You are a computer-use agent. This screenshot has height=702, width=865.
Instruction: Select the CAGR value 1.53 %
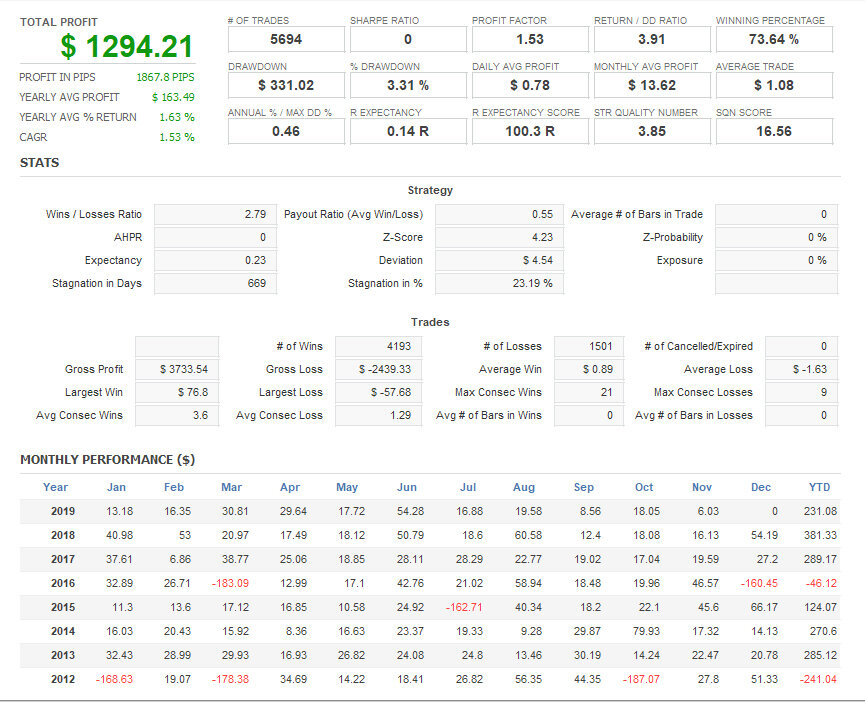click(x=177, y=137)
